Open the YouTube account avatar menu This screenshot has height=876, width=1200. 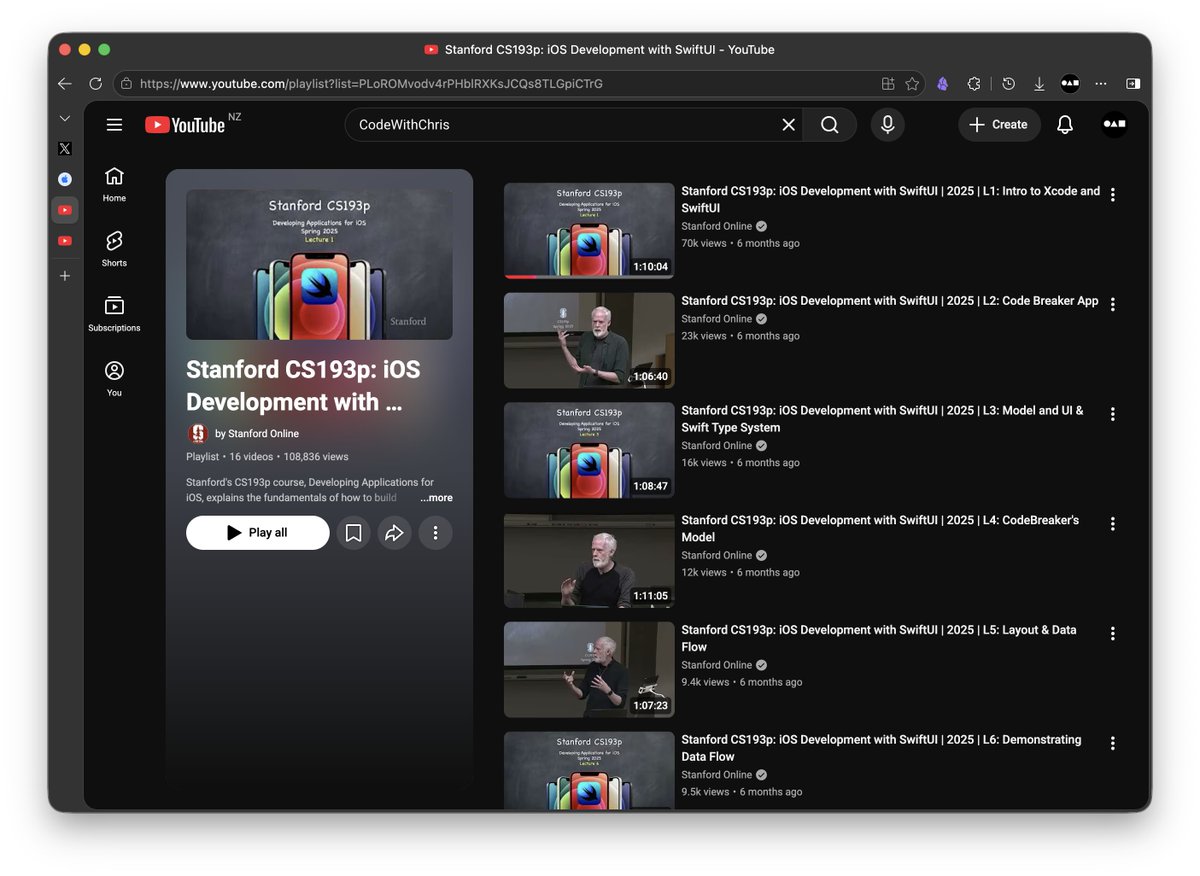[1114, 125]
